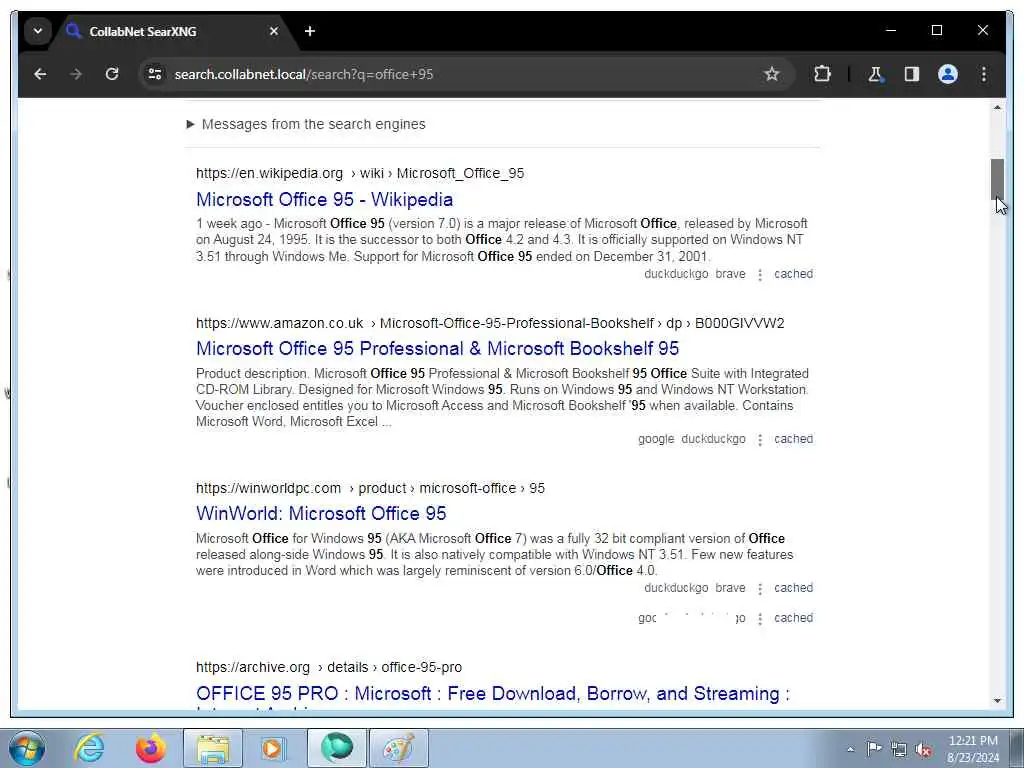Screen dimensions: 1024x768
Task: Open the Extensions puzzle icon
Action: tap(822, 74)
